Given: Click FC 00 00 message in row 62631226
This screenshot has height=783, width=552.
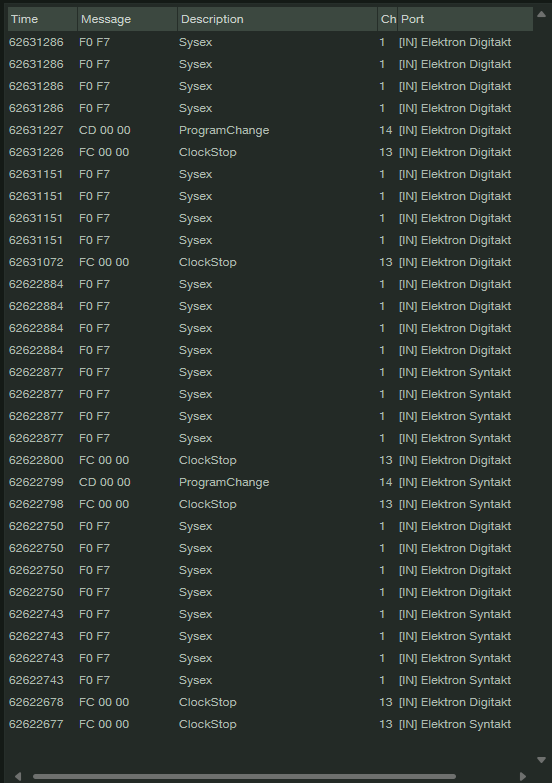Looking at the screenshot, I should (x=104, y=152).
